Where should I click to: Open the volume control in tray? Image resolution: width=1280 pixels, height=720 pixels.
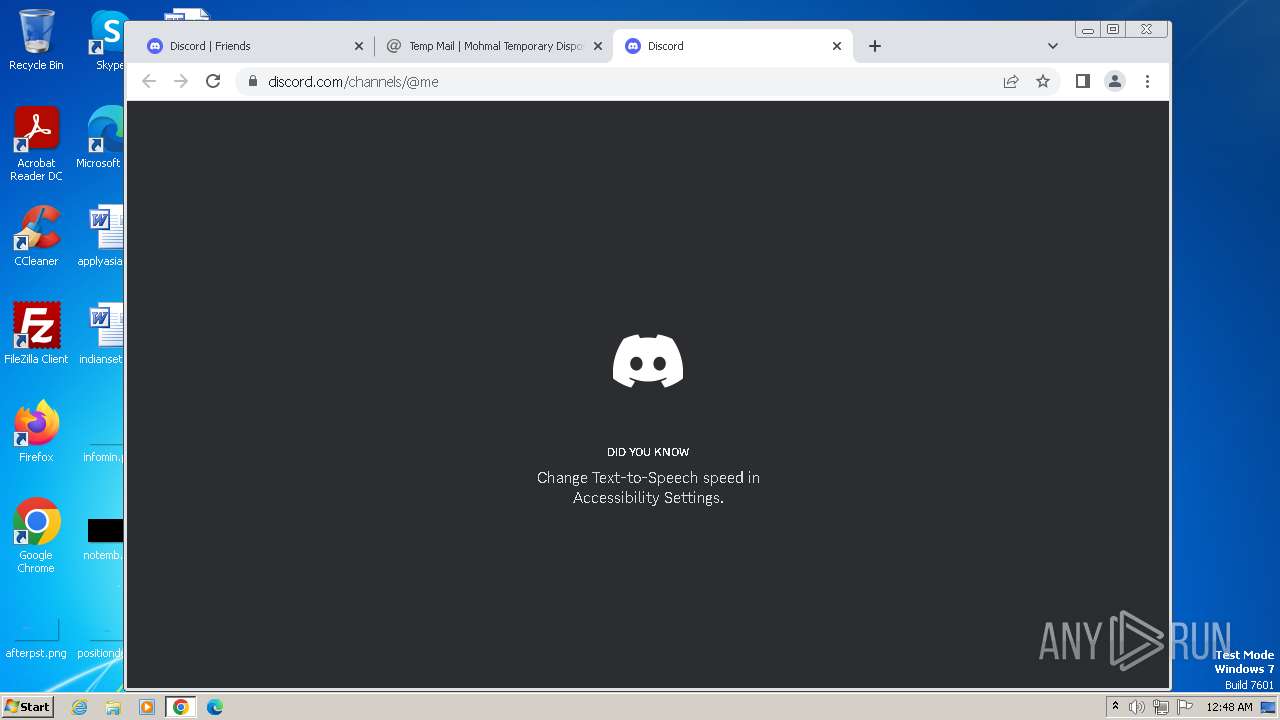click(x=1137, y=707)
